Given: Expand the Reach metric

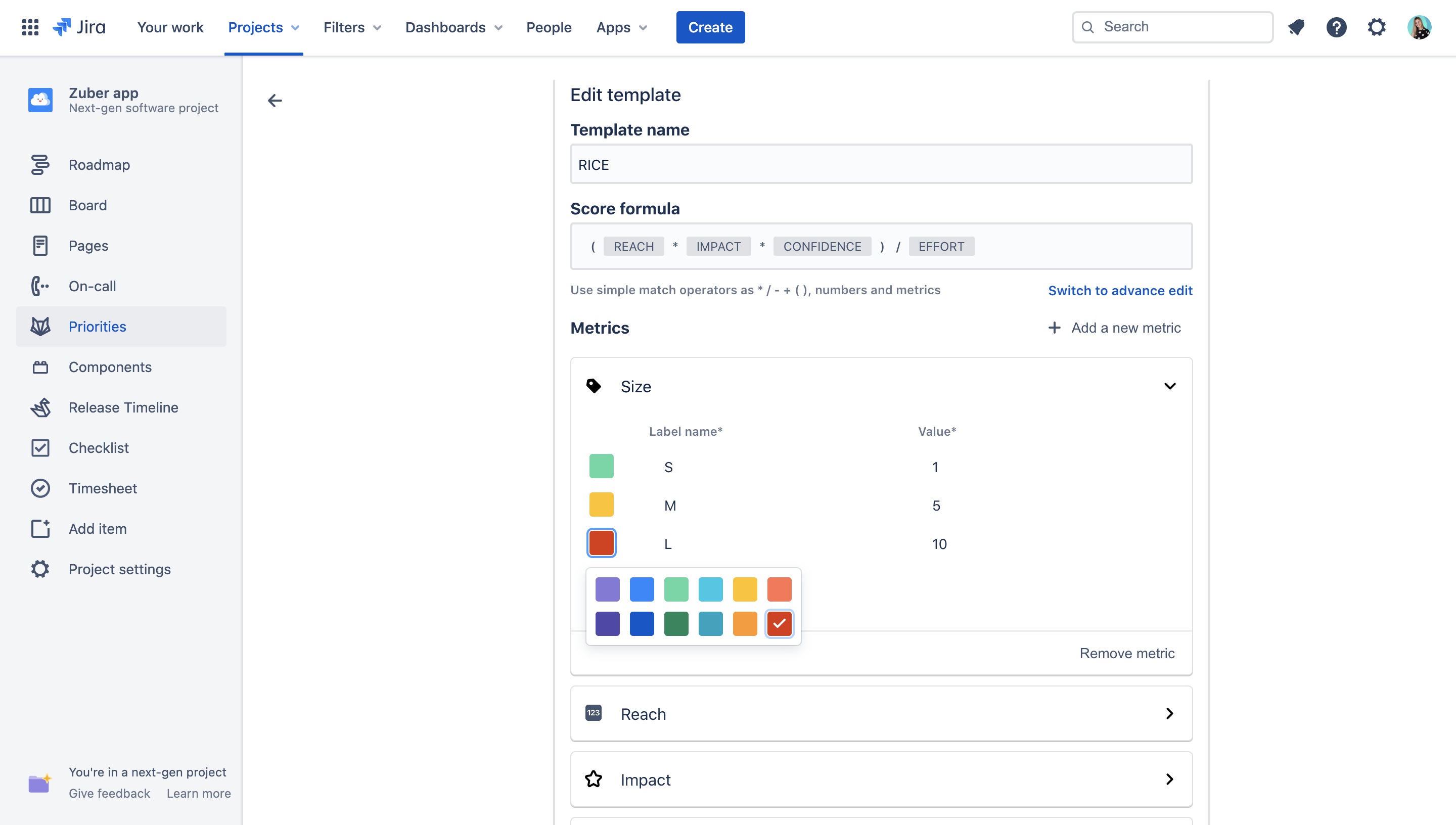Looking at the screenshot, I should 1169,714.
